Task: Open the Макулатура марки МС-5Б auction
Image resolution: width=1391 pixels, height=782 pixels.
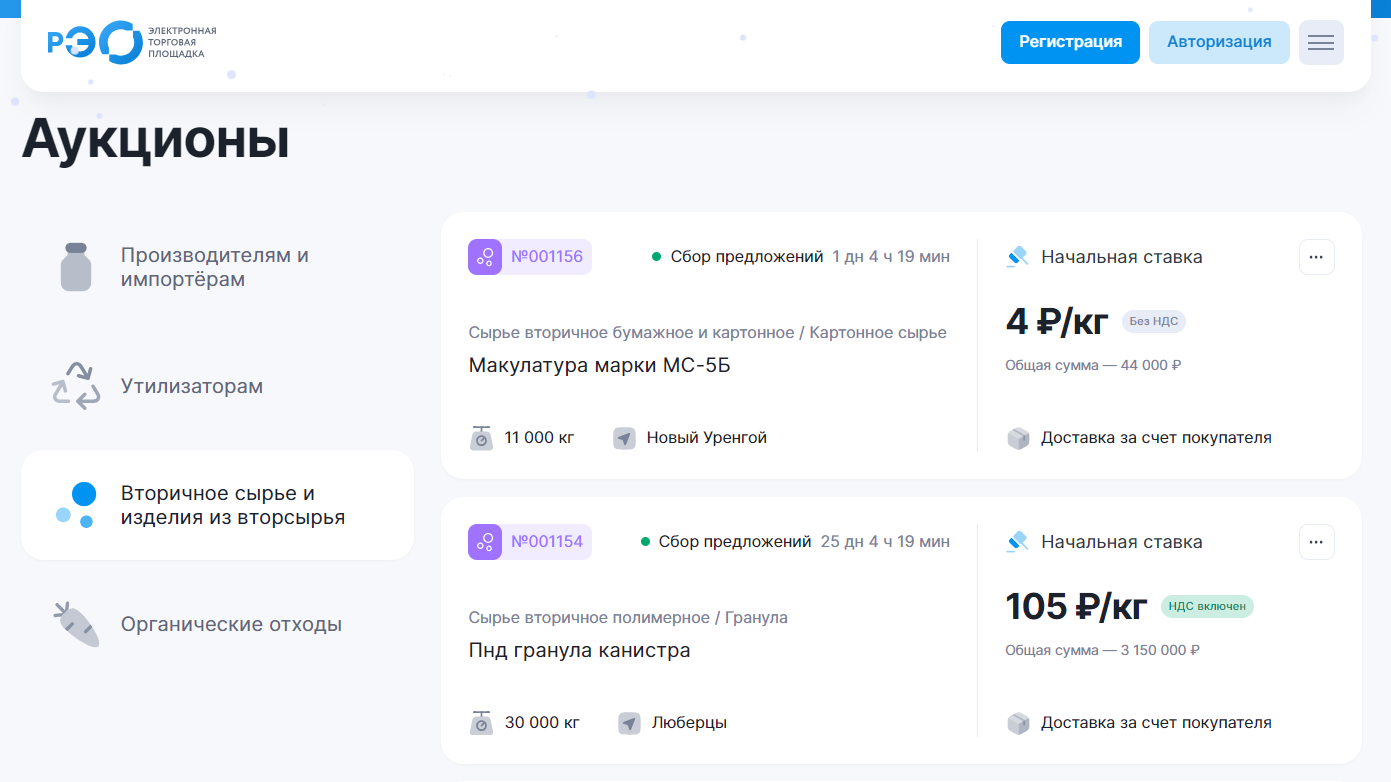Action: [x=599, y=365]
